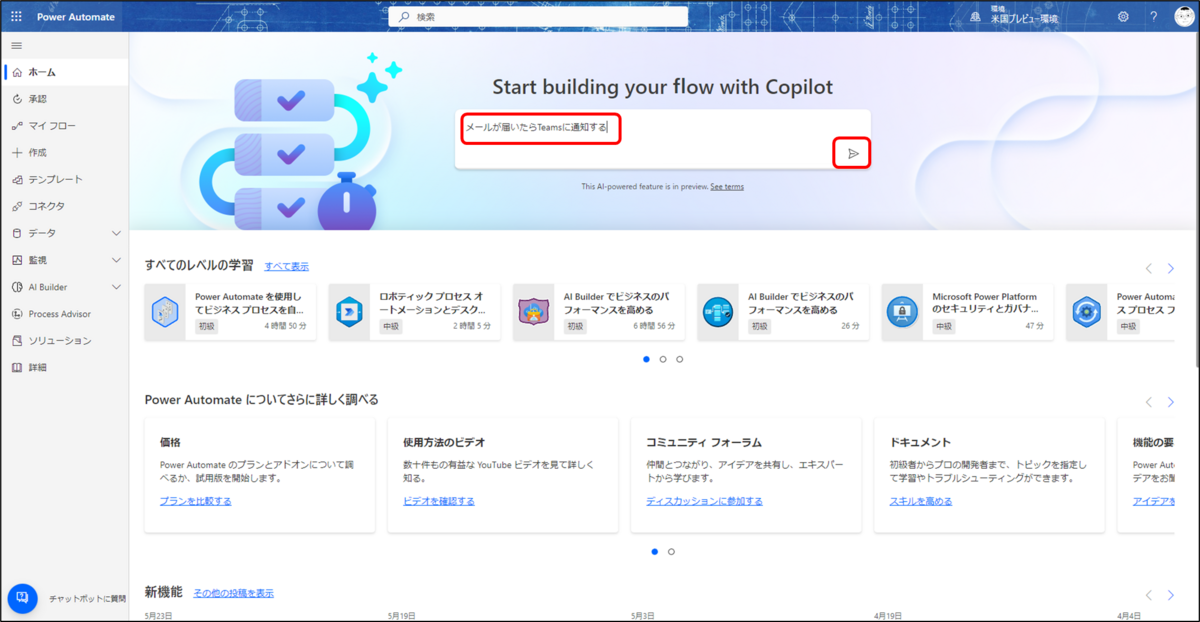Open Microsoft Power Platform security card thumbnail
1200x622 pixels.
[x=902, y=312]
